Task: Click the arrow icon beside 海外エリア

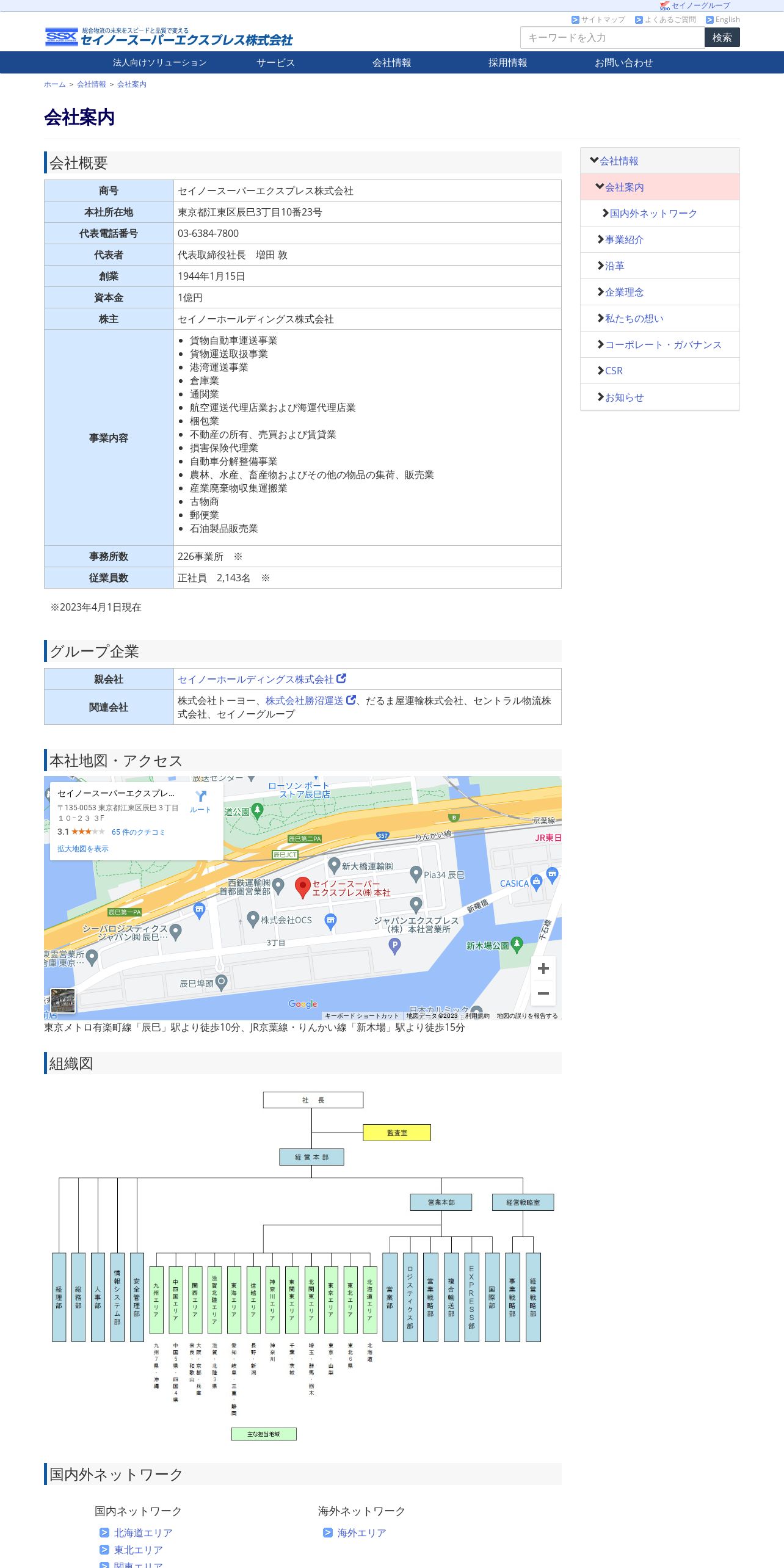Action: pos(328,1533)
